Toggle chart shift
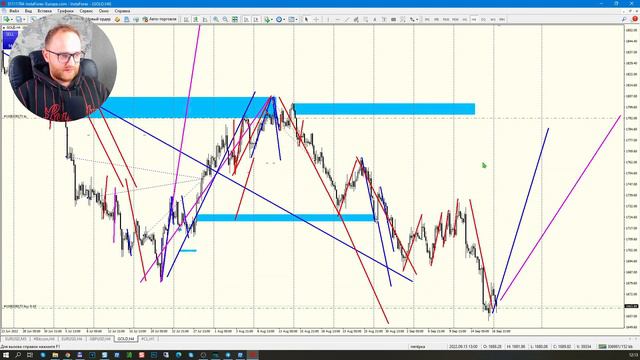The image size is (640, 360). 256,19
